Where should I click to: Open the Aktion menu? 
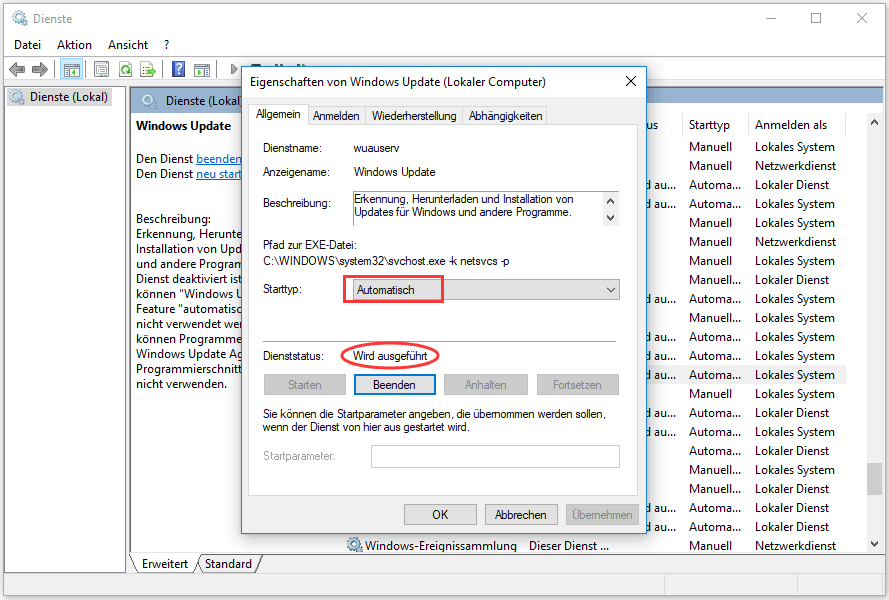point(74,45)
